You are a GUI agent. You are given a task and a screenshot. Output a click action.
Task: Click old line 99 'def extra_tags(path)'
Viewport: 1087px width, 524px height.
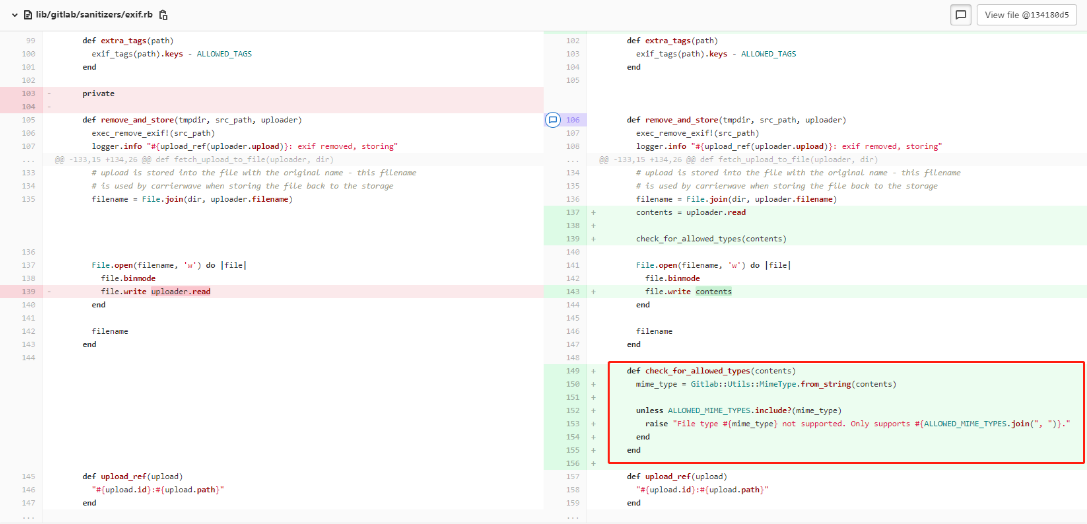pyautogui.click(x=128, y=41)
